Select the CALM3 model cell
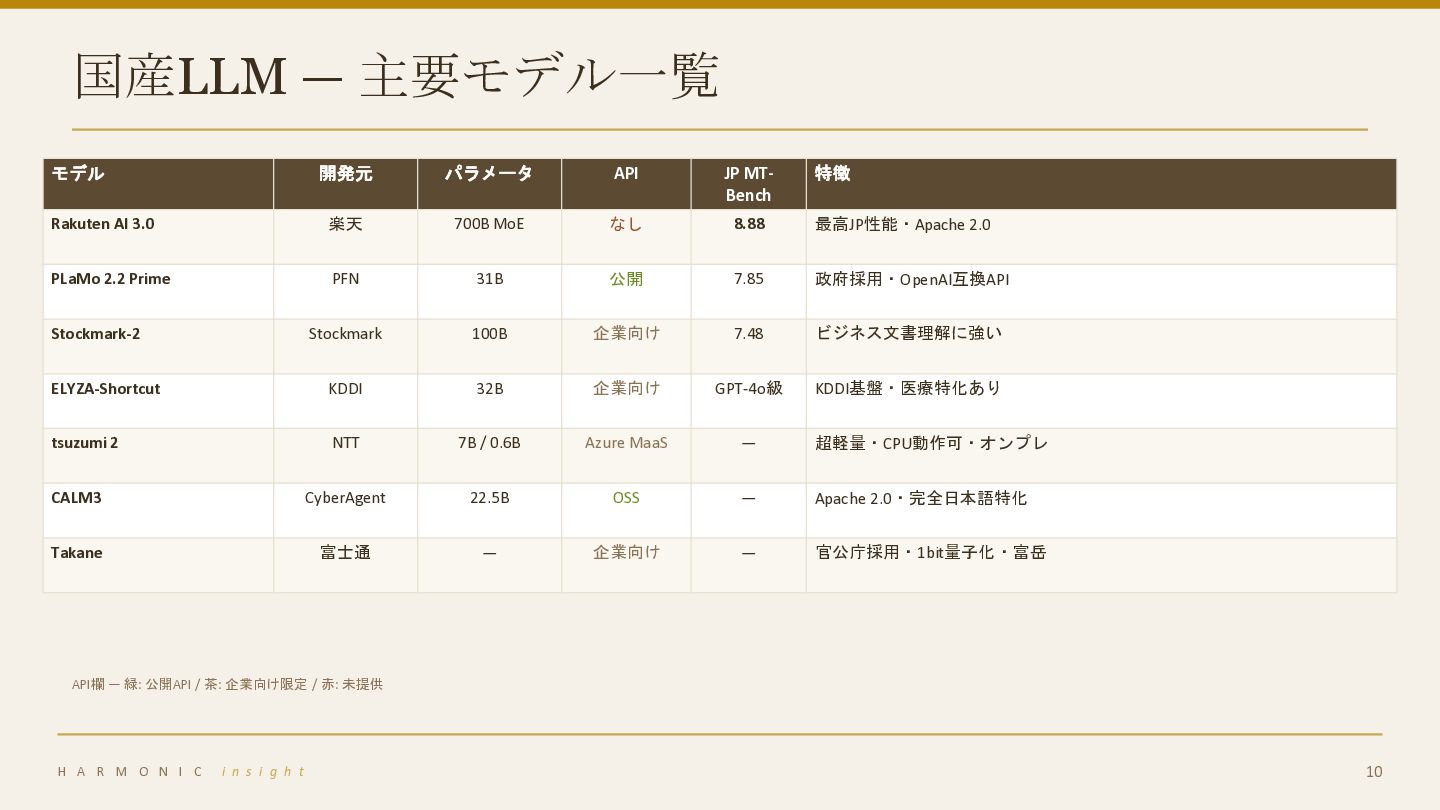1440x810 pixels. pos(158,511)
